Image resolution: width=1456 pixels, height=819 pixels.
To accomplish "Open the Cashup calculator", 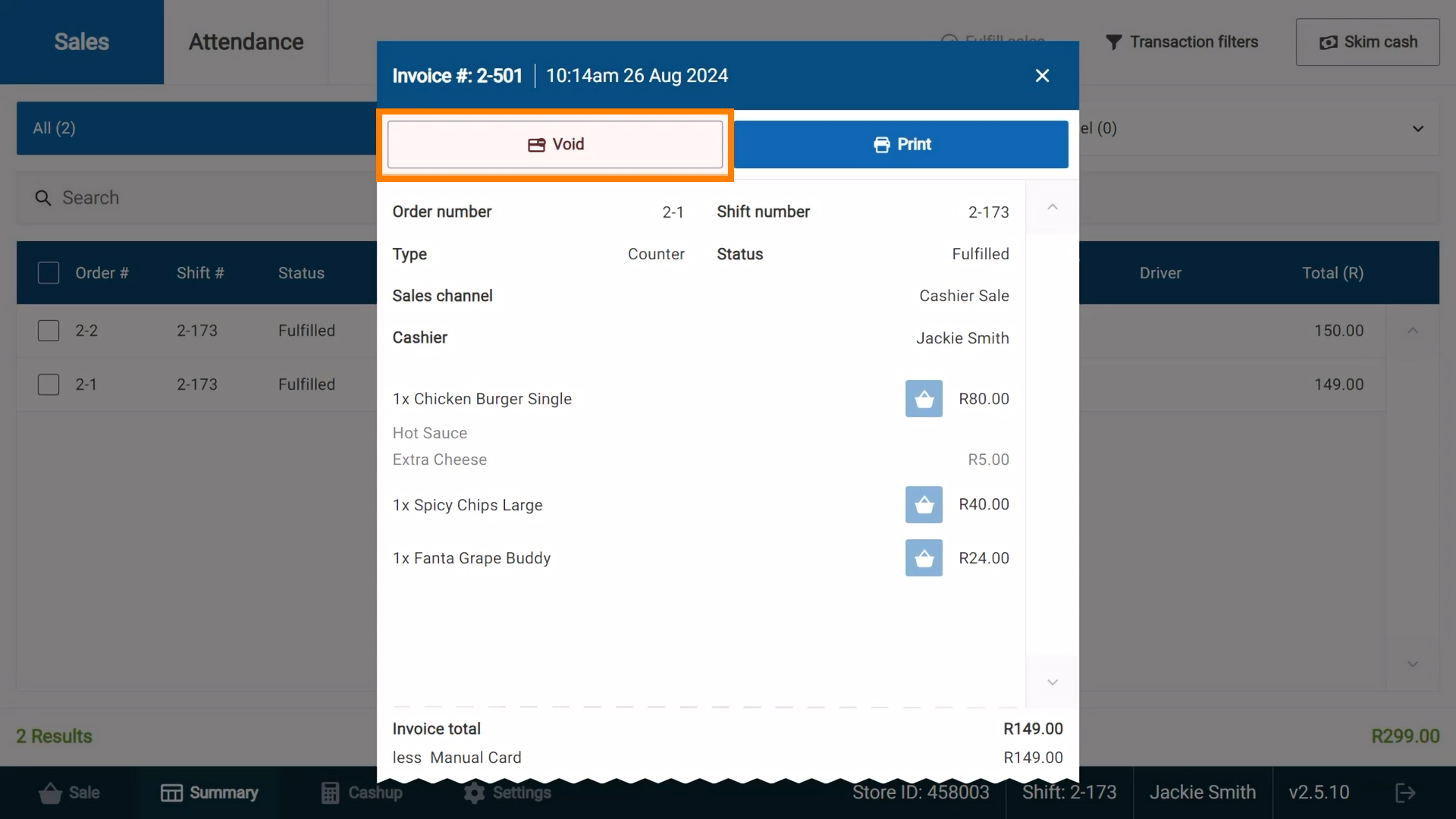I will pyautogui.click(x=362, y=792).
